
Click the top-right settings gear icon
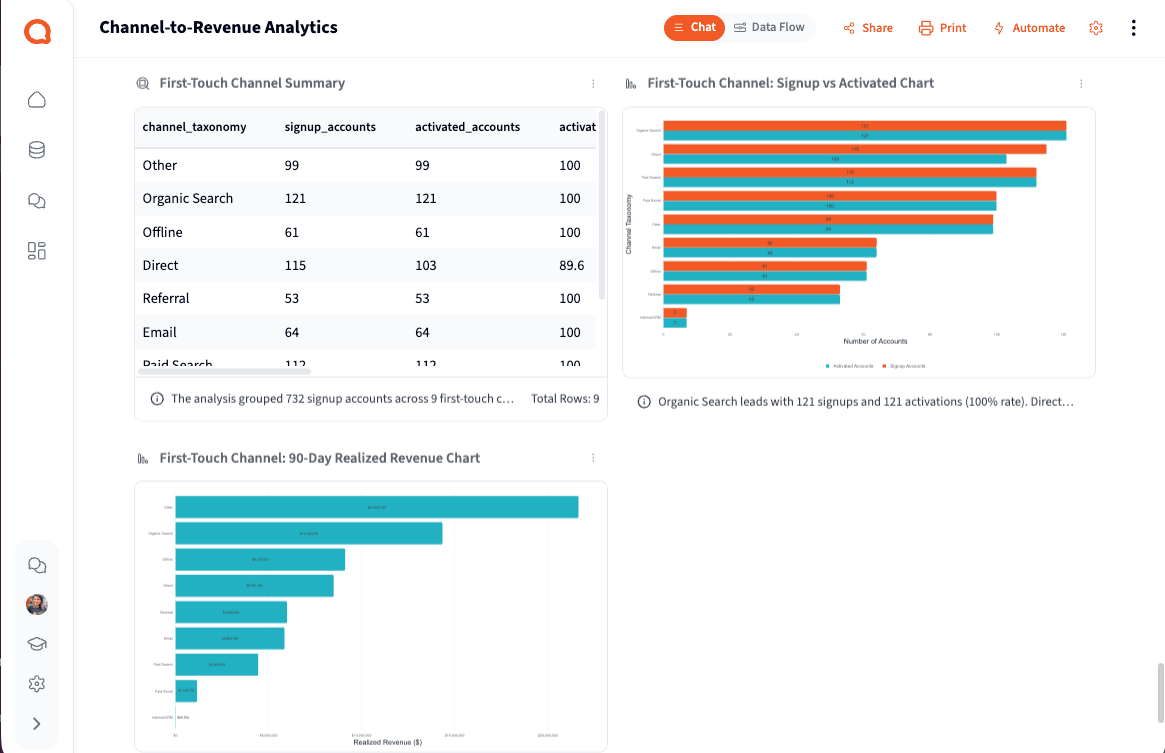coord(1095,28)
